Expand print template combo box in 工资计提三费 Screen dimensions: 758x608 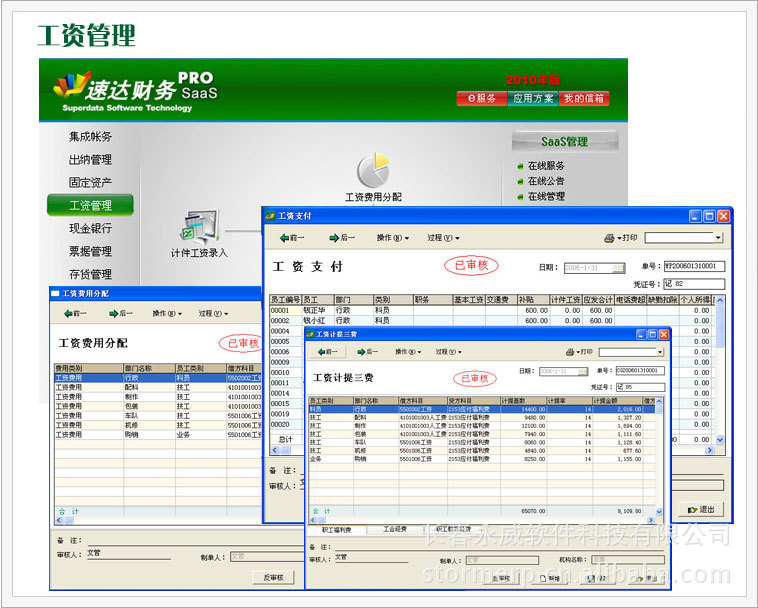coord(660,352)
